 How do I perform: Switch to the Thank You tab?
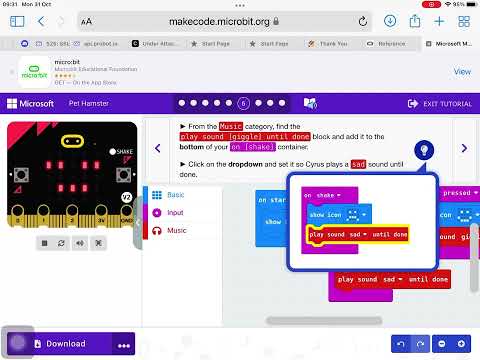(x=328, y=44)
